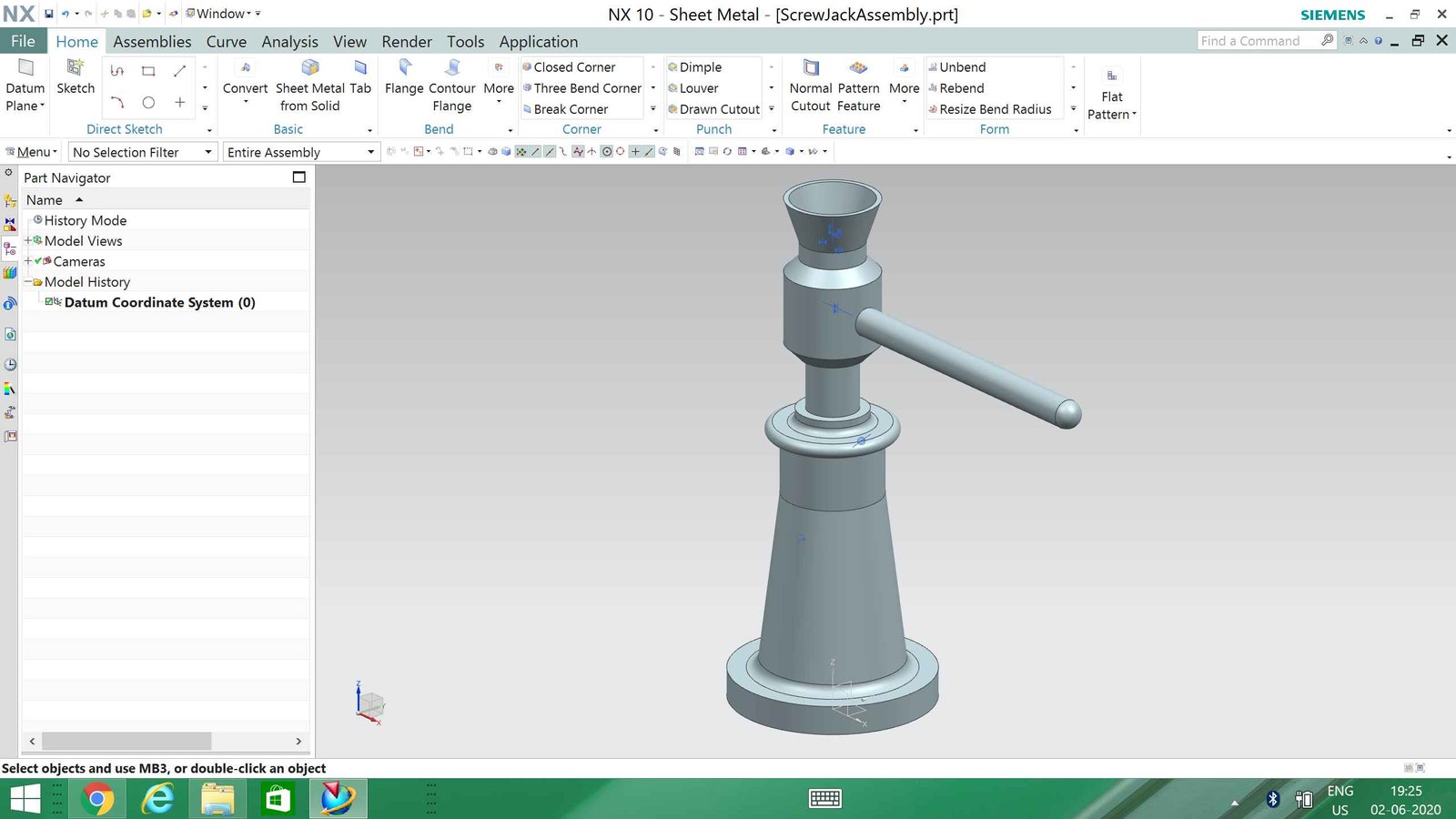Select the Sketch tool icon

click(x=76, y=68)
